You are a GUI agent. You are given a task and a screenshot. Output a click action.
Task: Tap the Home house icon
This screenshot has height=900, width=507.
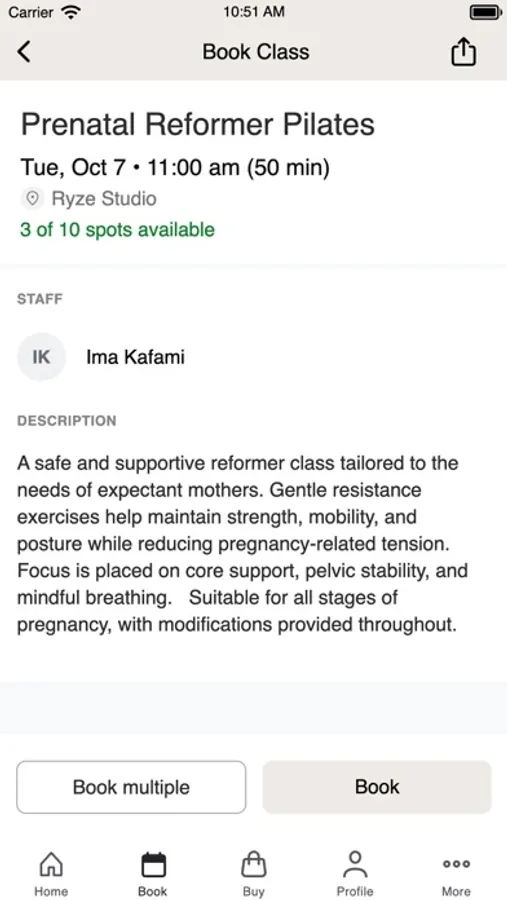51,864
